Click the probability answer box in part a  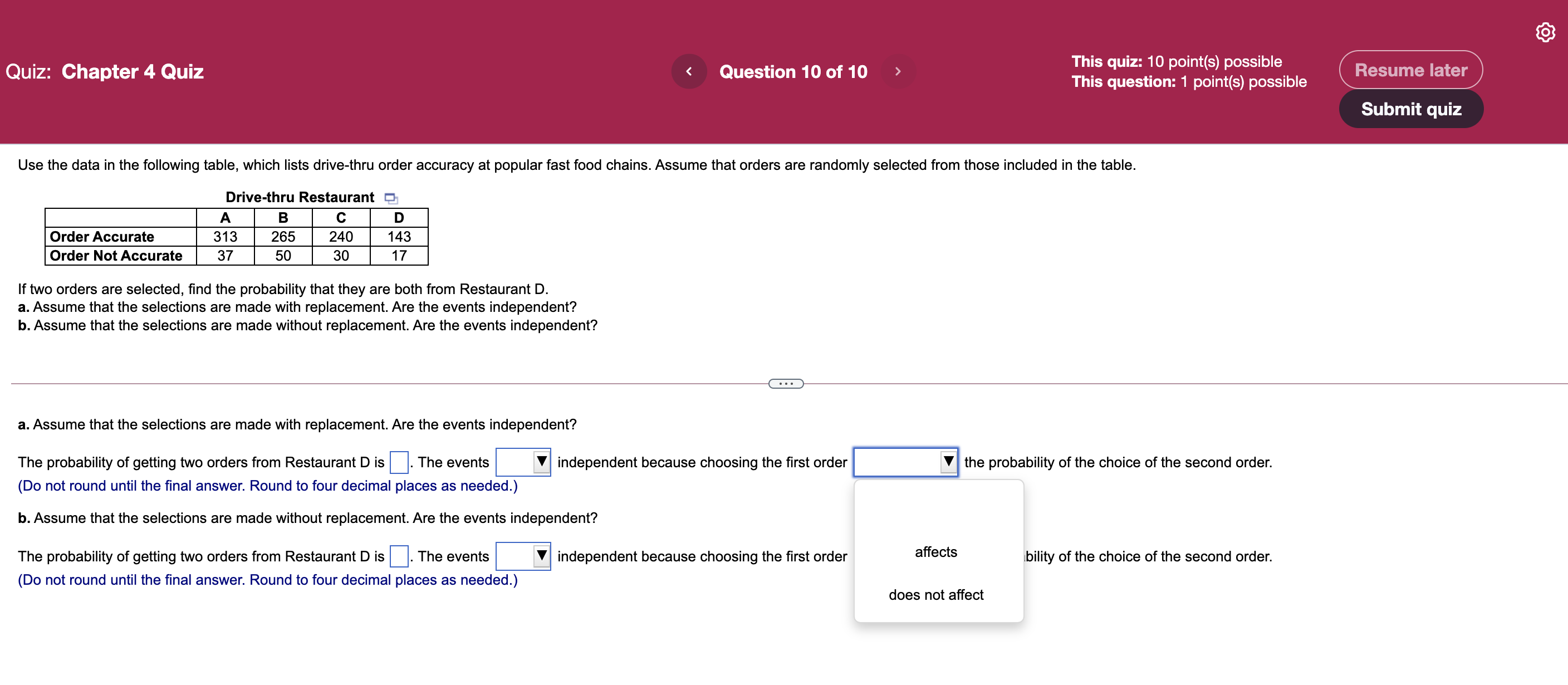(x=399, y=462)
